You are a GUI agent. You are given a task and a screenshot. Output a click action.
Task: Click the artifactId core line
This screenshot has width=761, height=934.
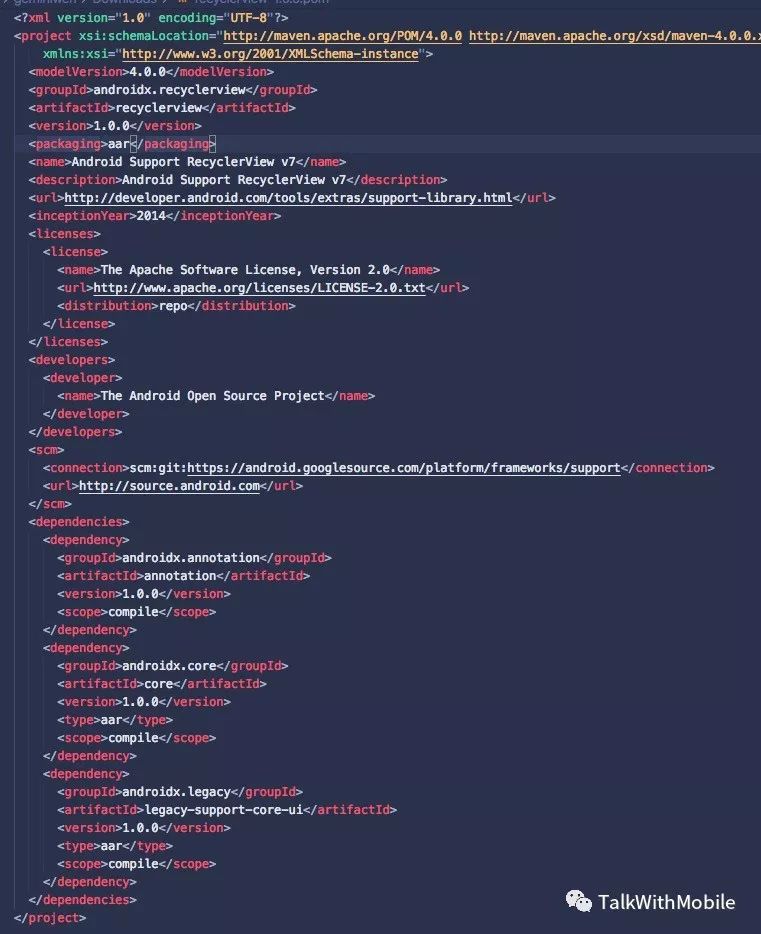(x=162, y=684)
